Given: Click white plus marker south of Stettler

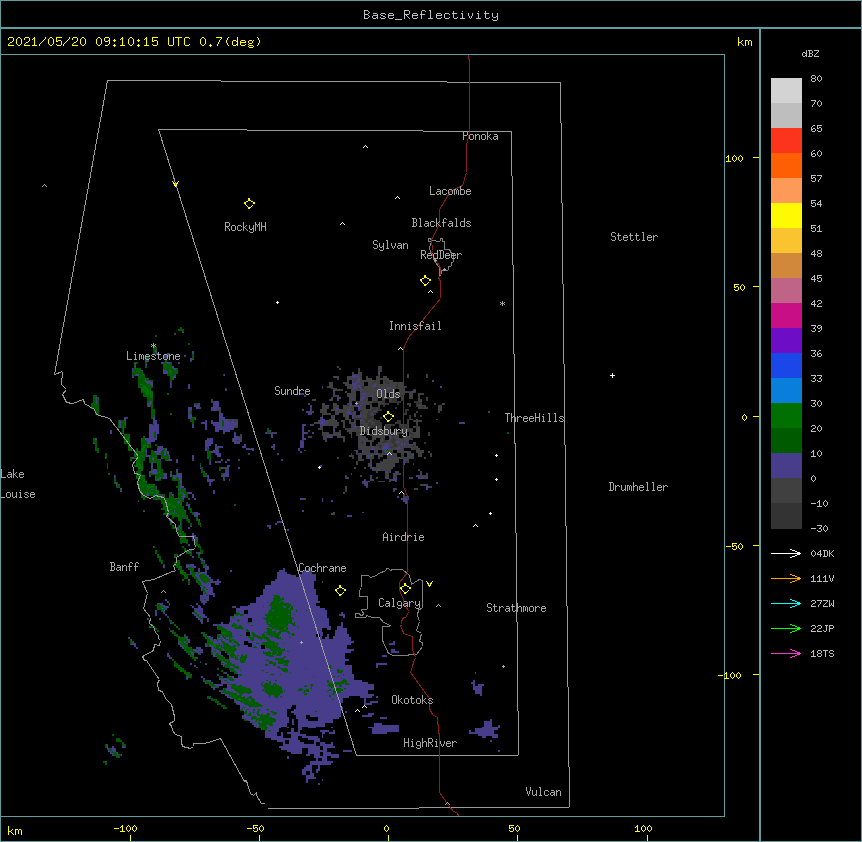Looking at the screenshot, I should coord(612,375).
